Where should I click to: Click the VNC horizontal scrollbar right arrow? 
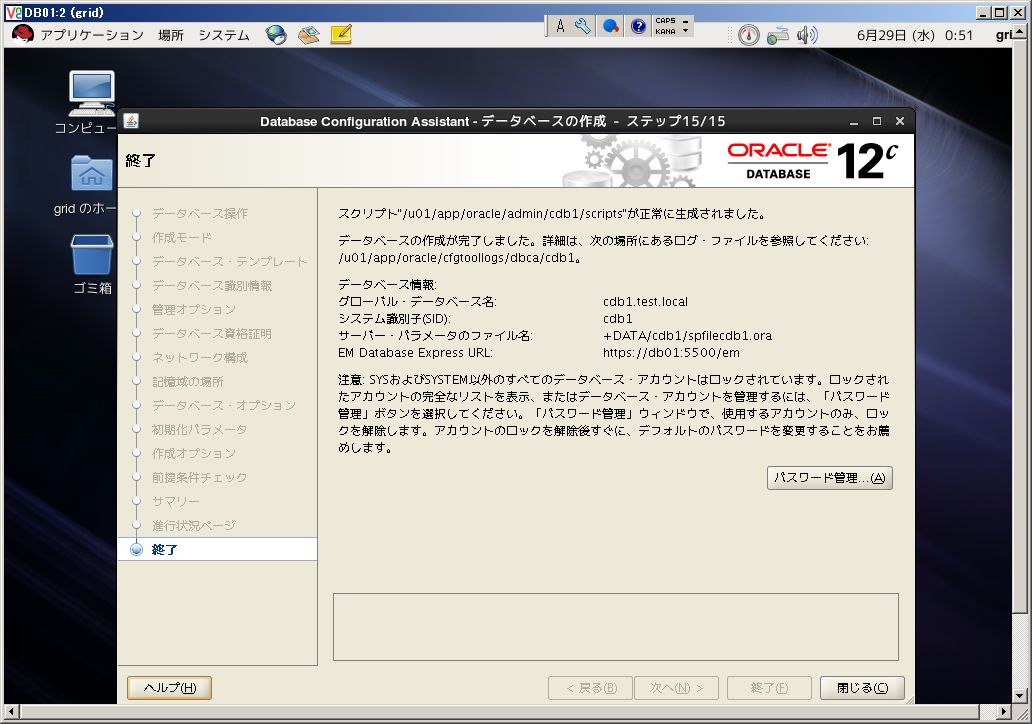click(1003, 711)
